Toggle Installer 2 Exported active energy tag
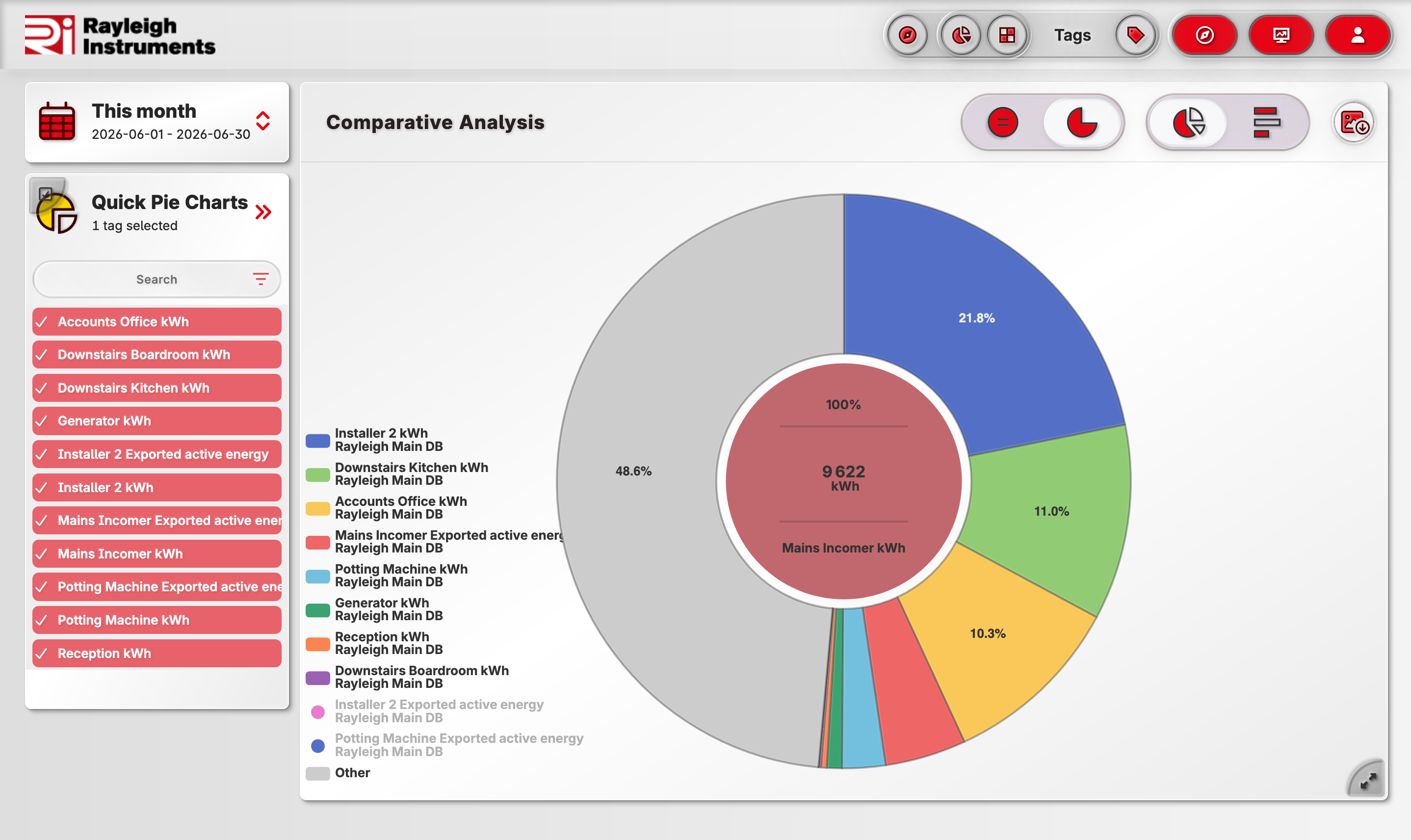1411x840 pixels. coord(157,454)
